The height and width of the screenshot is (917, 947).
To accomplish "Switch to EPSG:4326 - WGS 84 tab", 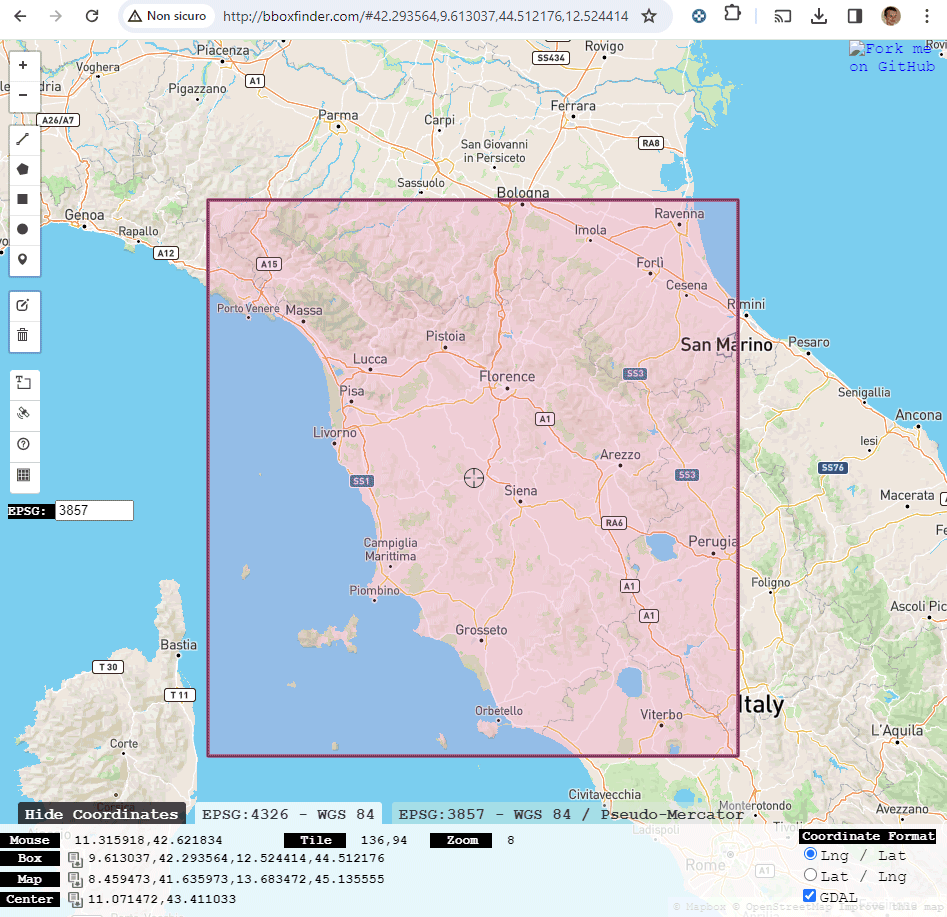I will (x=288, y=814).
